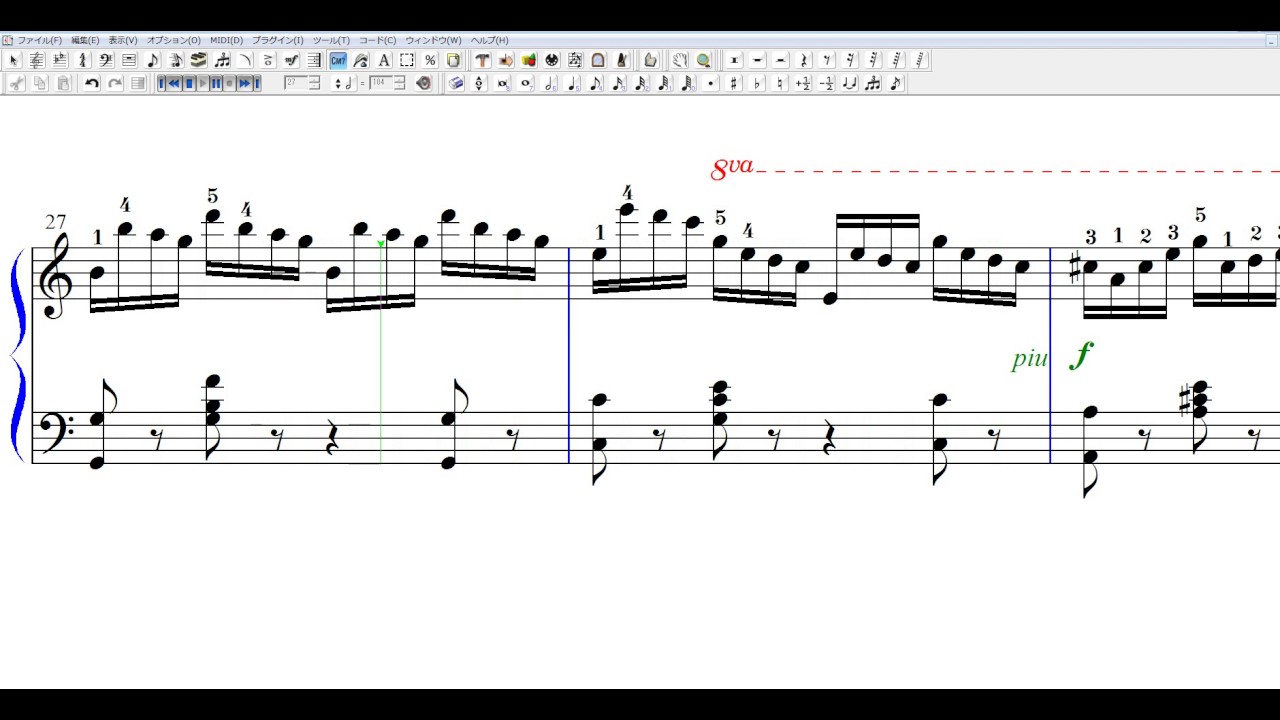Open the 表示(V) menu
Viewport: 1280px width, 720px height.
(x=123, y=40)
